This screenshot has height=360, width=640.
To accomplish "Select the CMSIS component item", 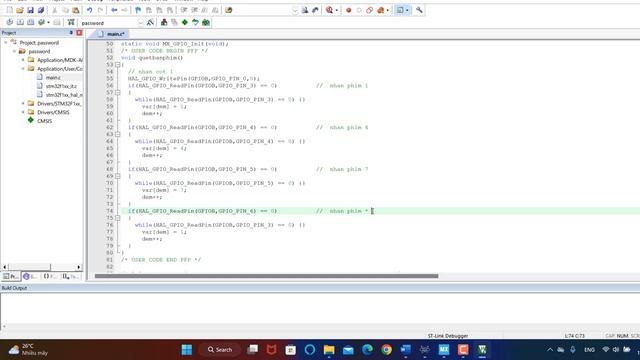I will coord(44,121).
